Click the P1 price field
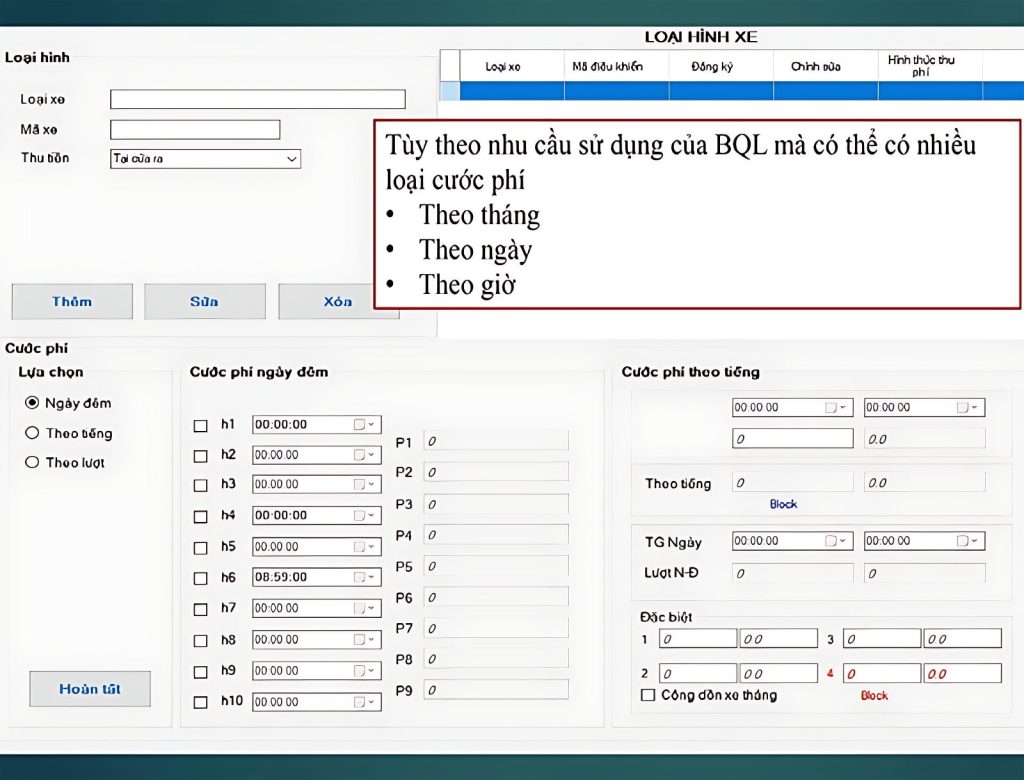 coord(496,441)
